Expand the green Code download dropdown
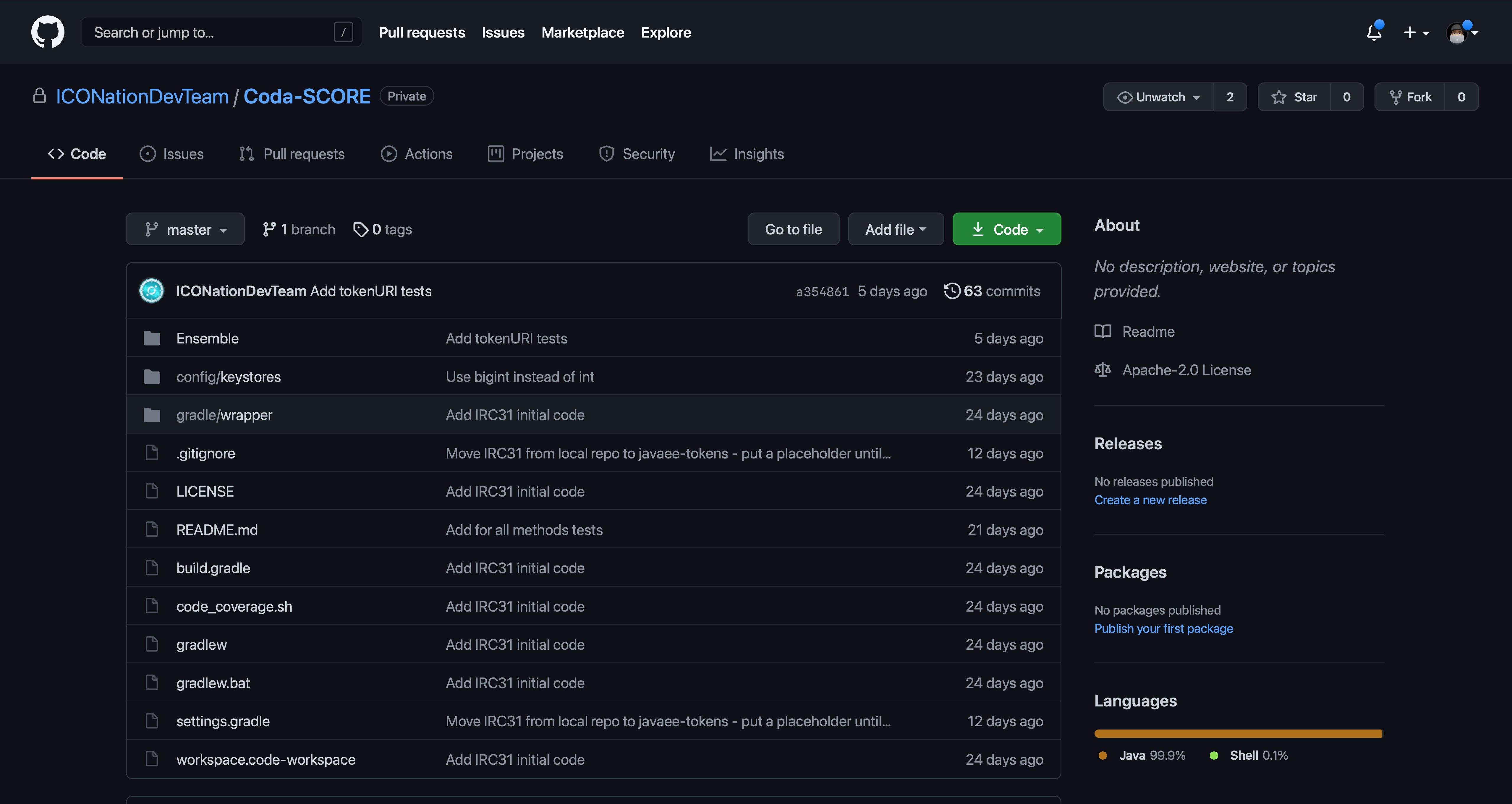Image resolution: width=1512 pixels, height=804 pixels. coord(1006,229)
